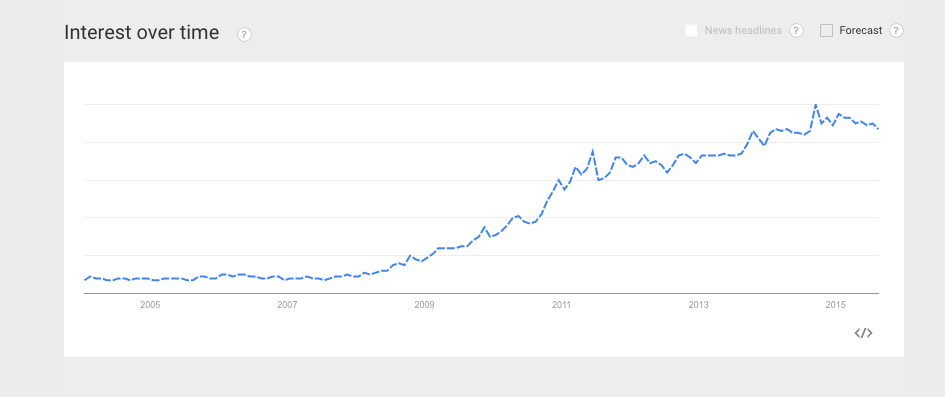
Task: Click the chart line's starting point in 2004
Action: coord(85,280)
